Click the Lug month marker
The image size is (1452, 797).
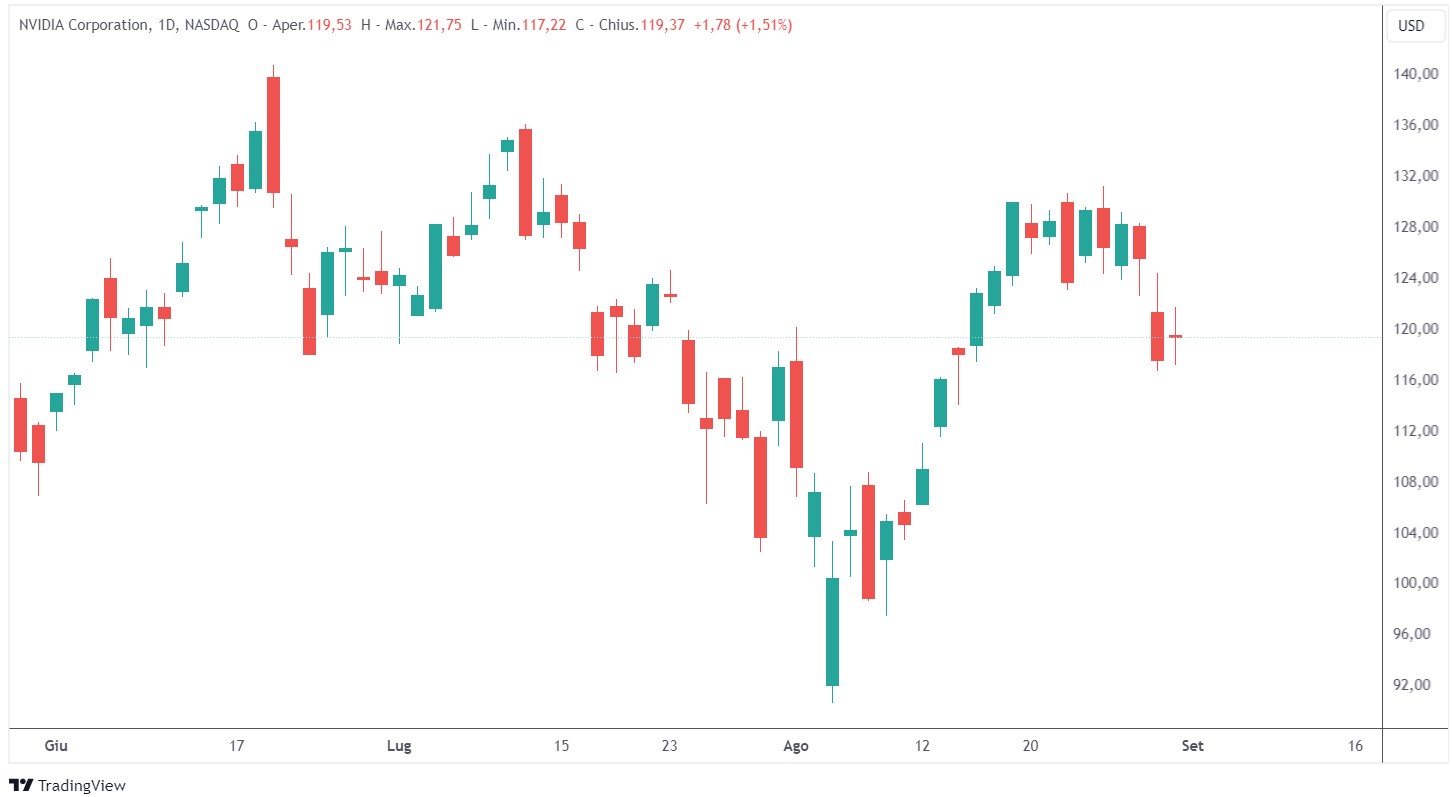pyautogui.click(x=399, y=746)
